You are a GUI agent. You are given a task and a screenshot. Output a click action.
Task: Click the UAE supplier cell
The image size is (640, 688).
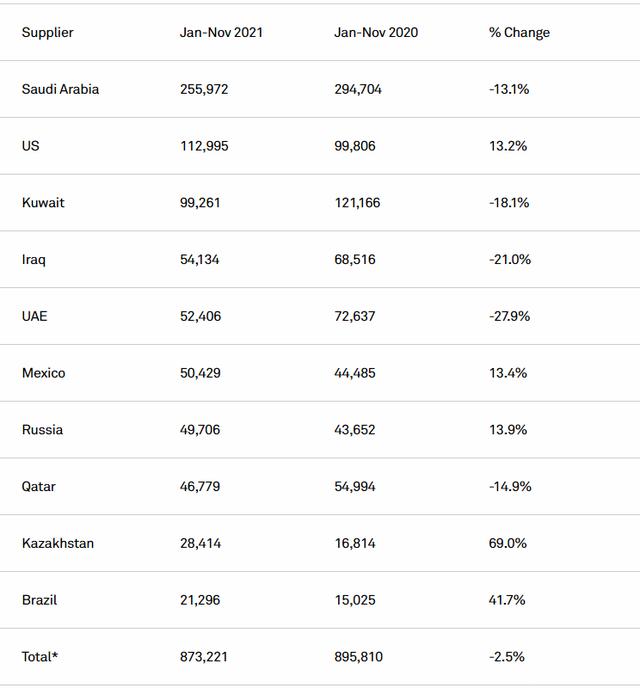[34, 316]
